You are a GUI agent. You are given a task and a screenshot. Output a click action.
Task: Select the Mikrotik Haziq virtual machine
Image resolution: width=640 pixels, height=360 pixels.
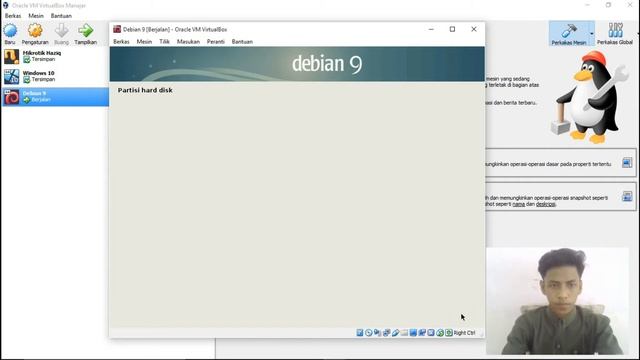55,56
